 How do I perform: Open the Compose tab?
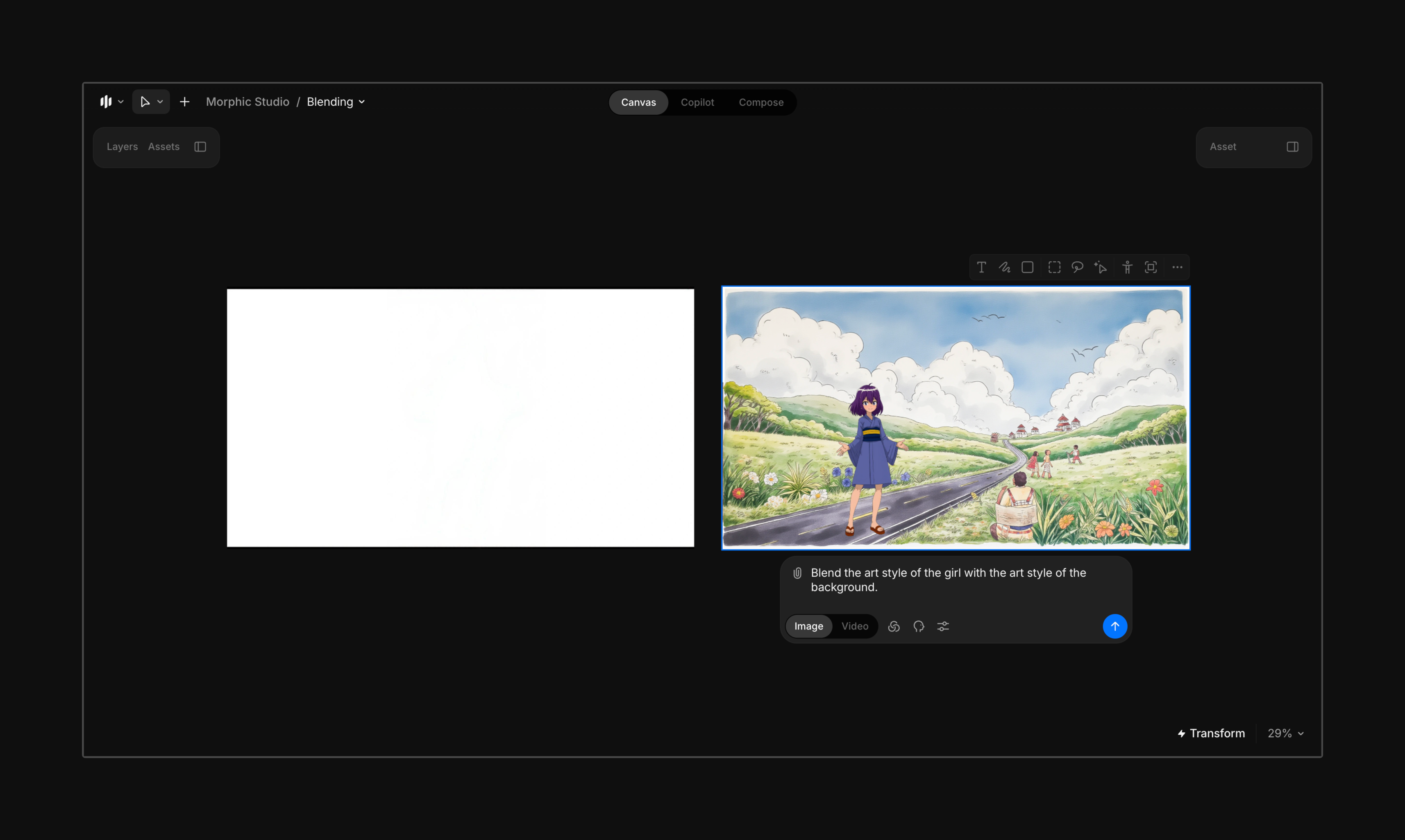[x=760, y=102]
